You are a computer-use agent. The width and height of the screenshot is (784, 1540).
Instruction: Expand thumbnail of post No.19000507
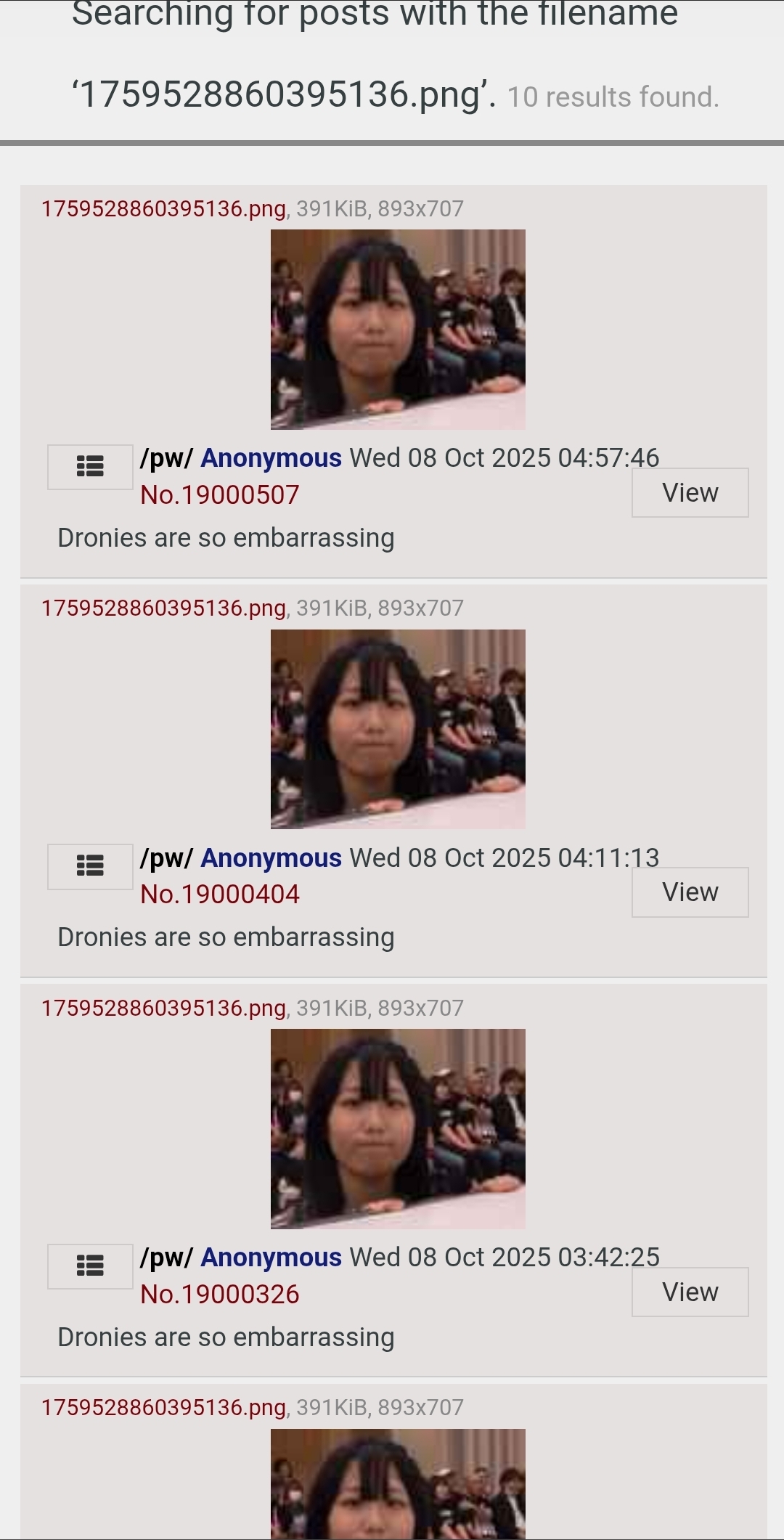pyautogui.click(x=398, y=330)
